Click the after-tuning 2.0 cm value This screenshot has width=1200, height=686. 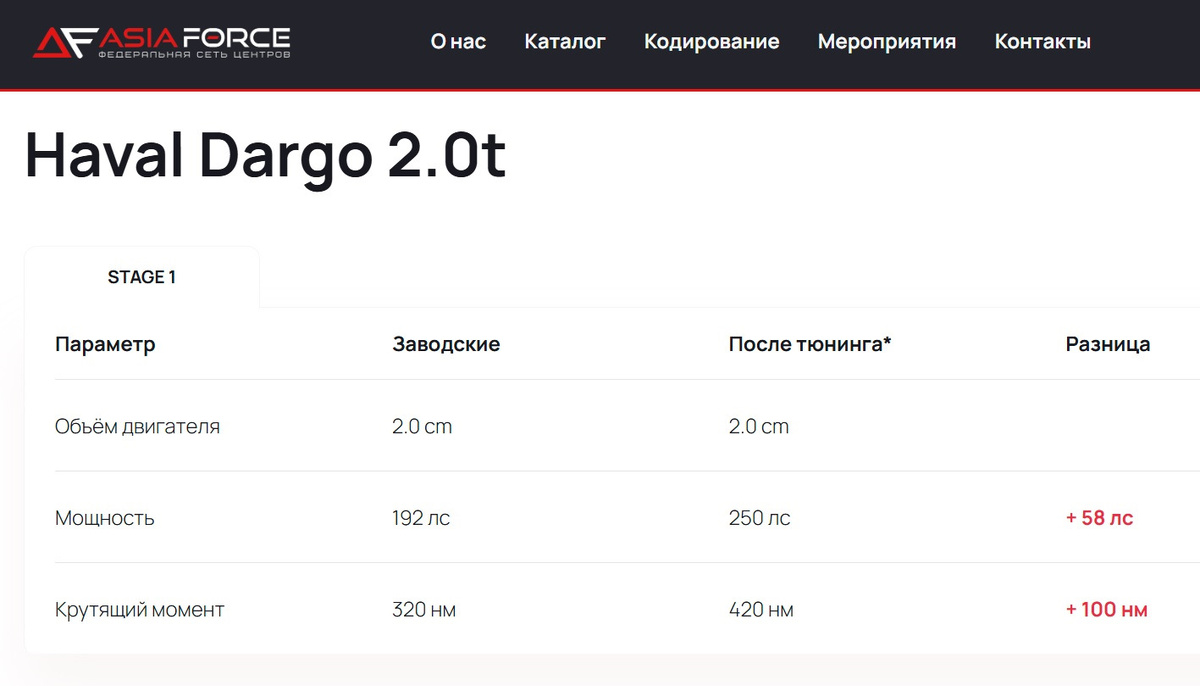click(x=759, y=427)
